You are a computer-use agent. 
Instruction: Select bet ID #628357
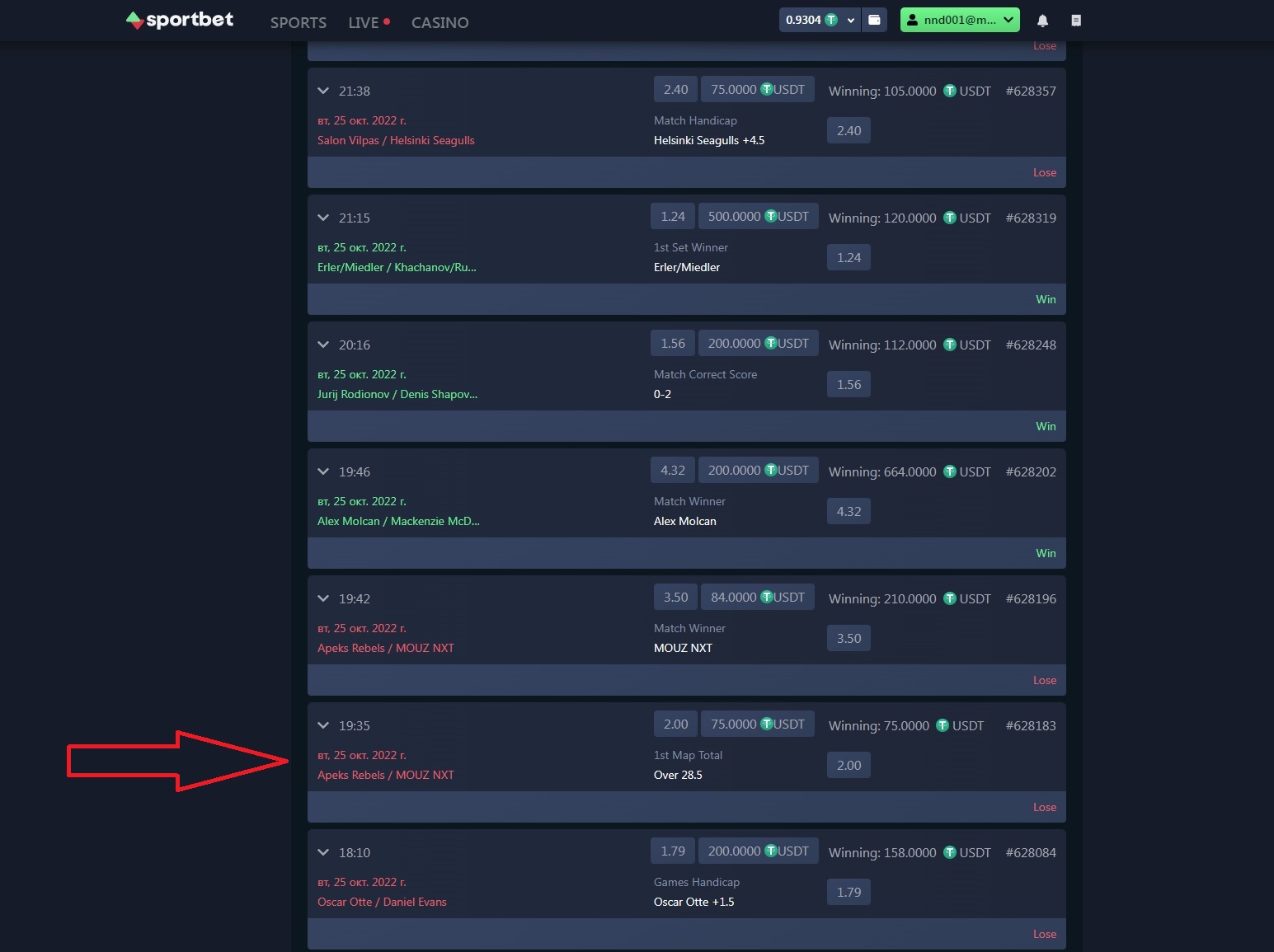point(1031,91)
